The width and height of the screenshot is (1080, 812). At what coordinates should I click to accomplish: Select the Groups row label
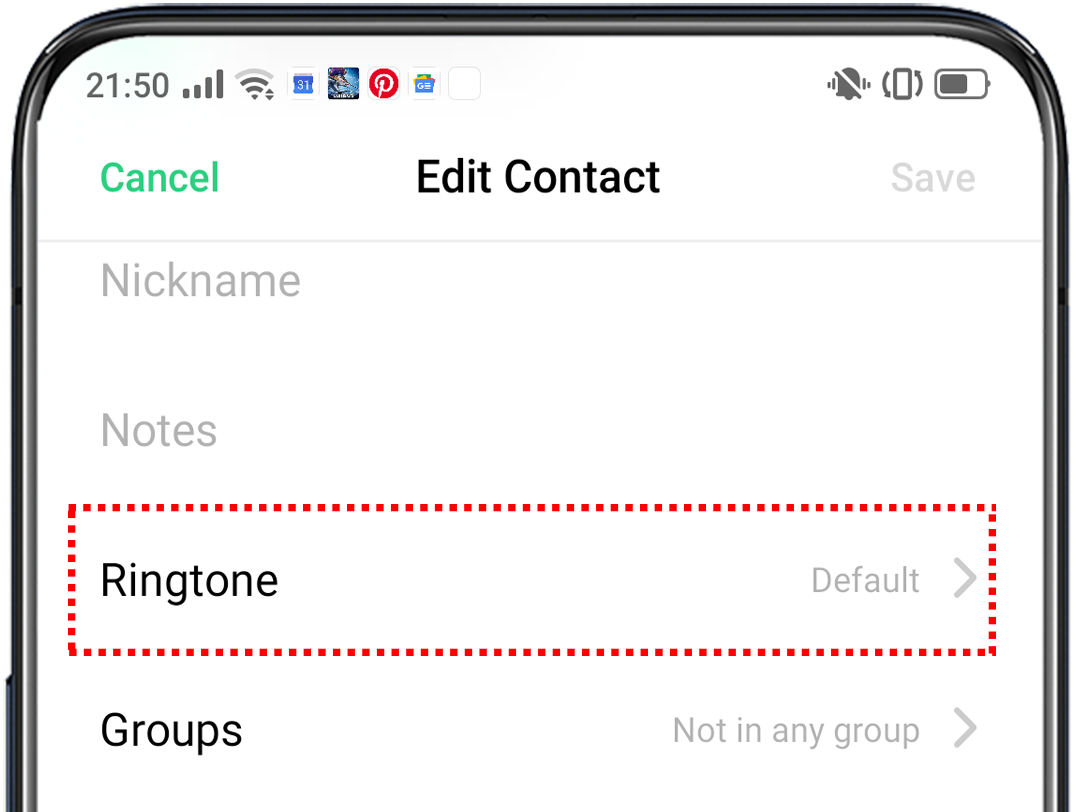tap(172, 730)
